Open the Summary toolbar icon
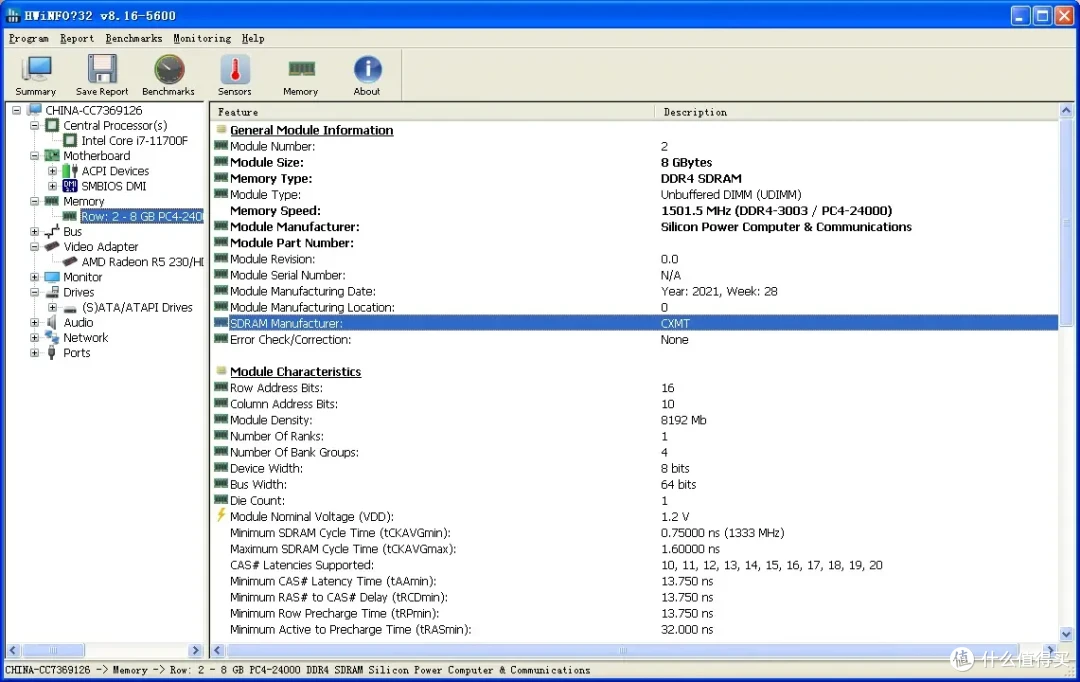1080x682 pixels. pos(36,69)
